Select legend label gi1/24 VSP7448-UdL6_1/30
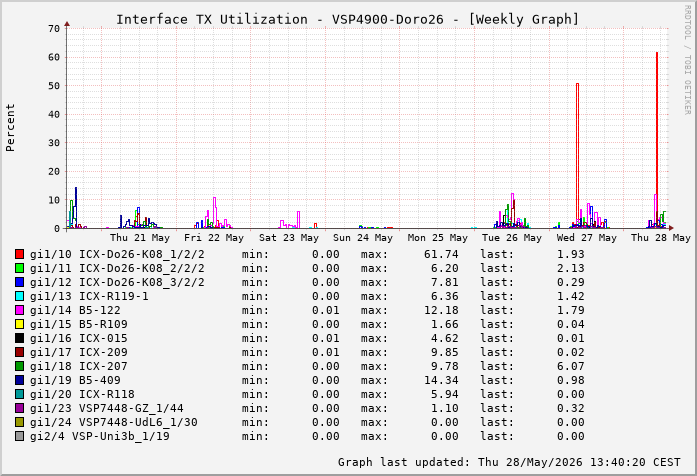Viewport: 697px width, 476px height. point(114,422)
